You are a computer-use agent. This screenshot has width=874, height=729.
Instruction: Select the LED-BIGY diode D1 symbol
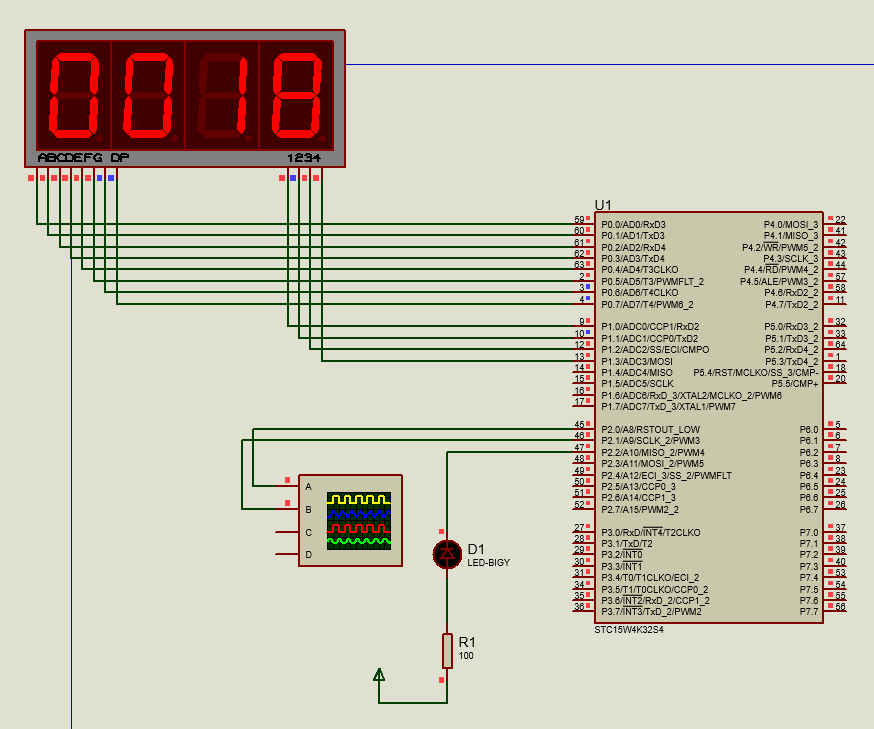446,552
